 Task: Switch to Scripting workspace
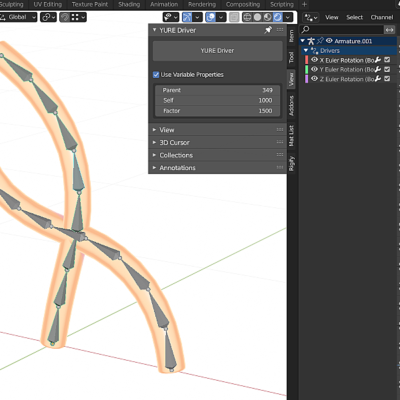point(282,4)
